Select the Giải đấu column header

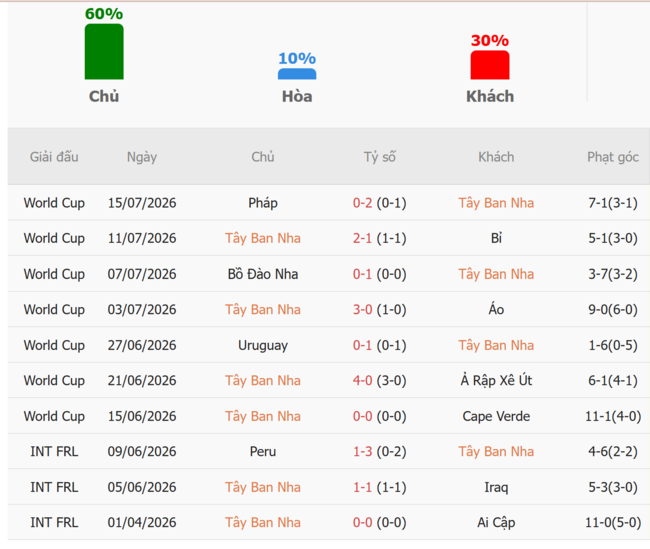(54, 157)
